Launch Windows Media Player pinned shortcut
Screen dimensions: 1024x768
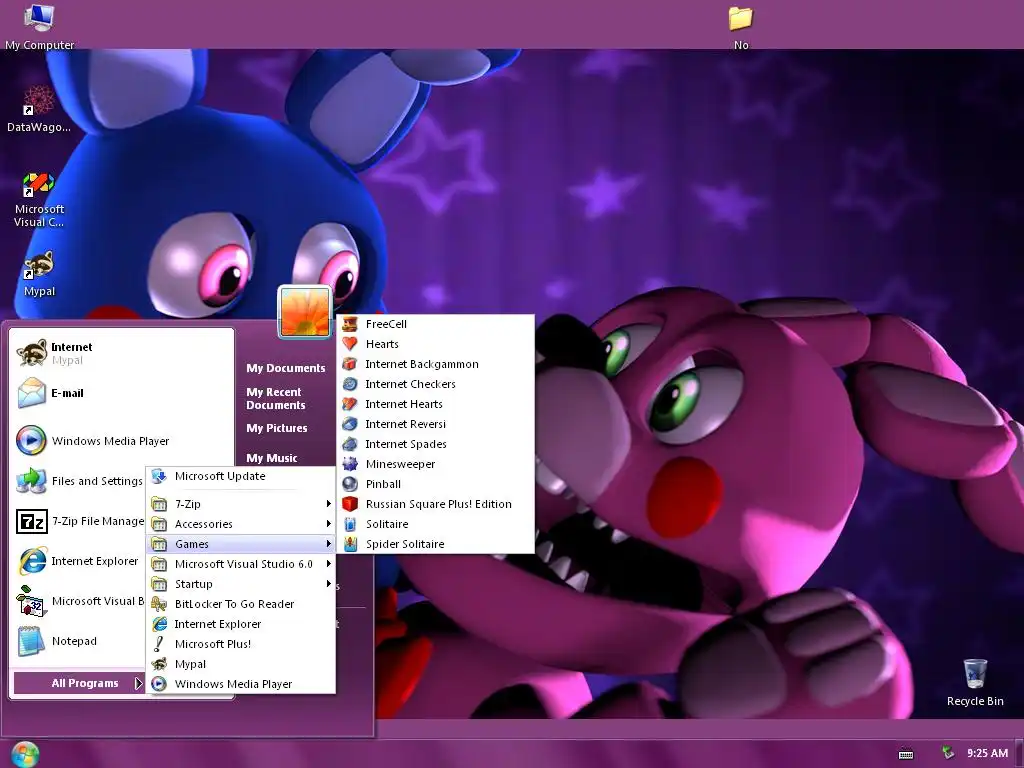click(x=121, y=441)
